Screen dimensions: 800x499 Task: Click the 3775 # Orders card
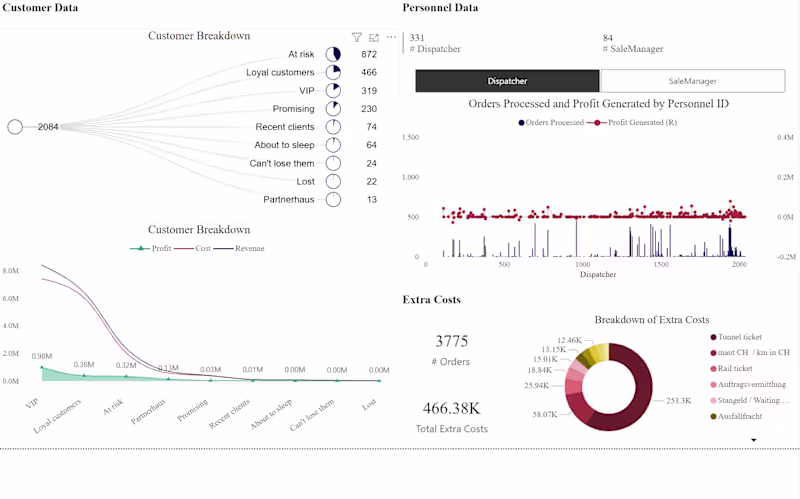tap(452, 350)
